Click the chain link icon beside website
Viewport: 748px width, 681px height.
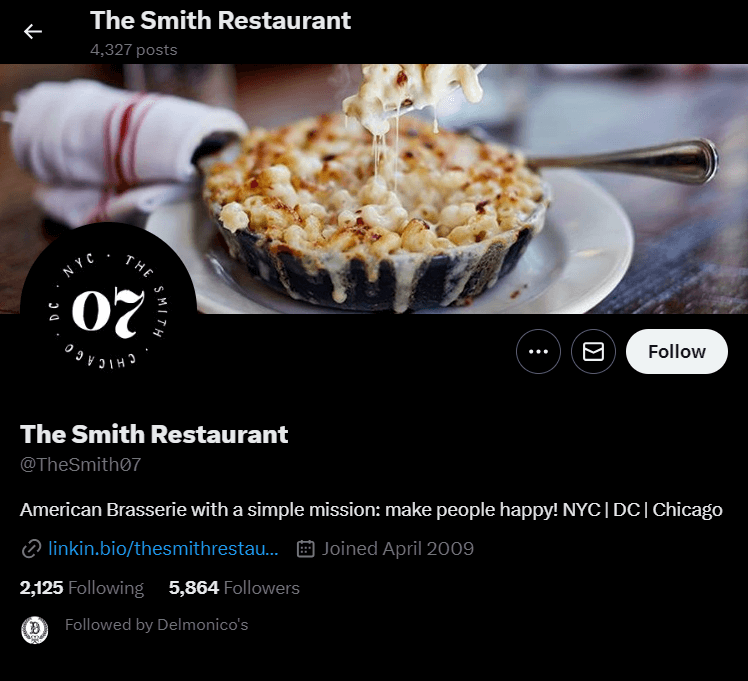31,549
